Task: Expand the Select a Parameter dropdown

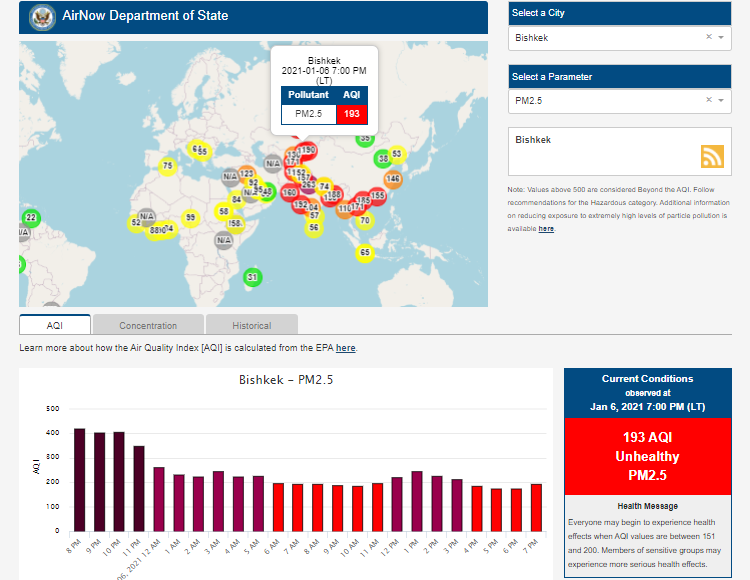Action: pyautogui.click(x=721, y=100)
